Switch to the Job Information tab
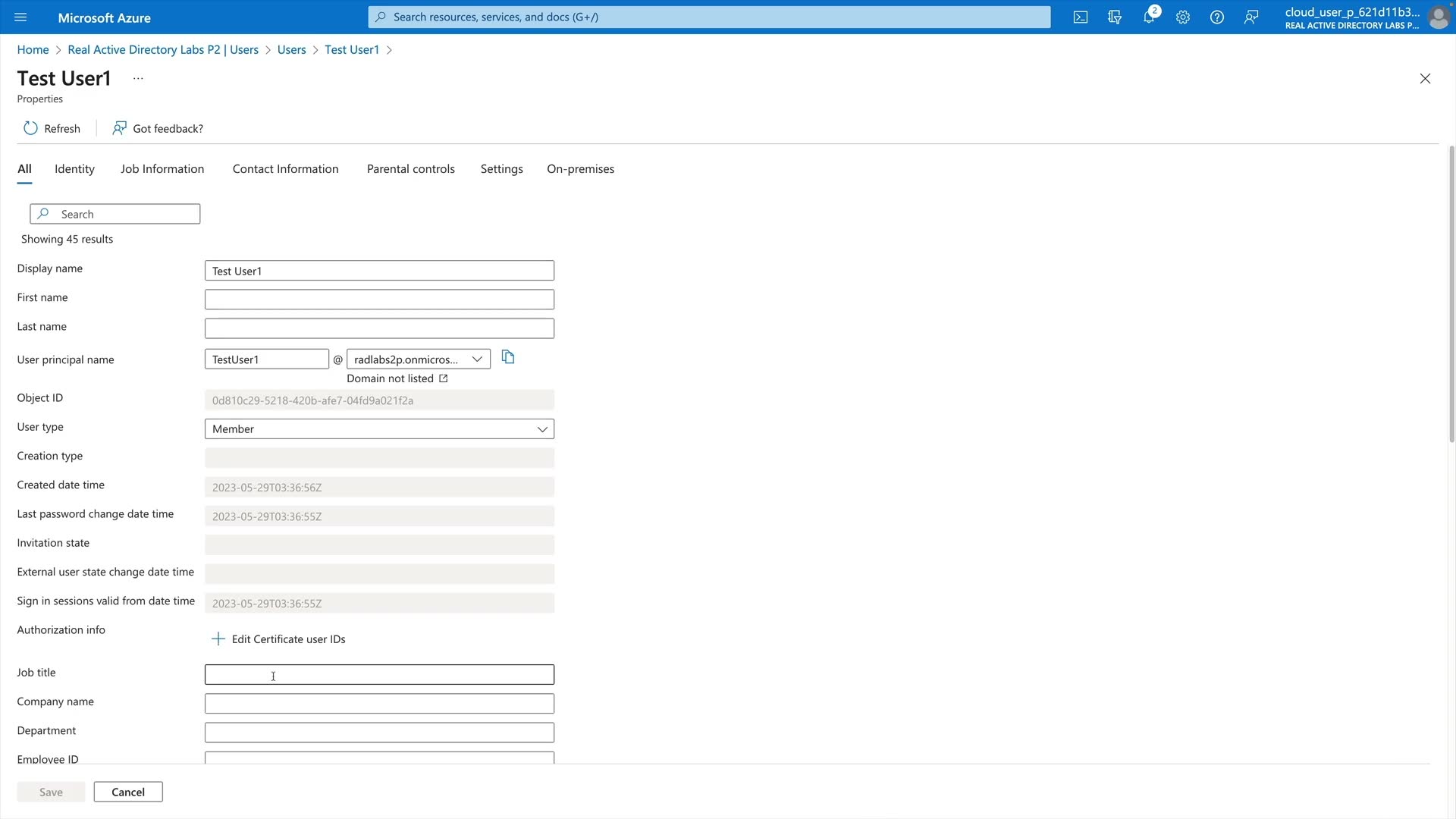1456x819 pixels. pos(162,169)
